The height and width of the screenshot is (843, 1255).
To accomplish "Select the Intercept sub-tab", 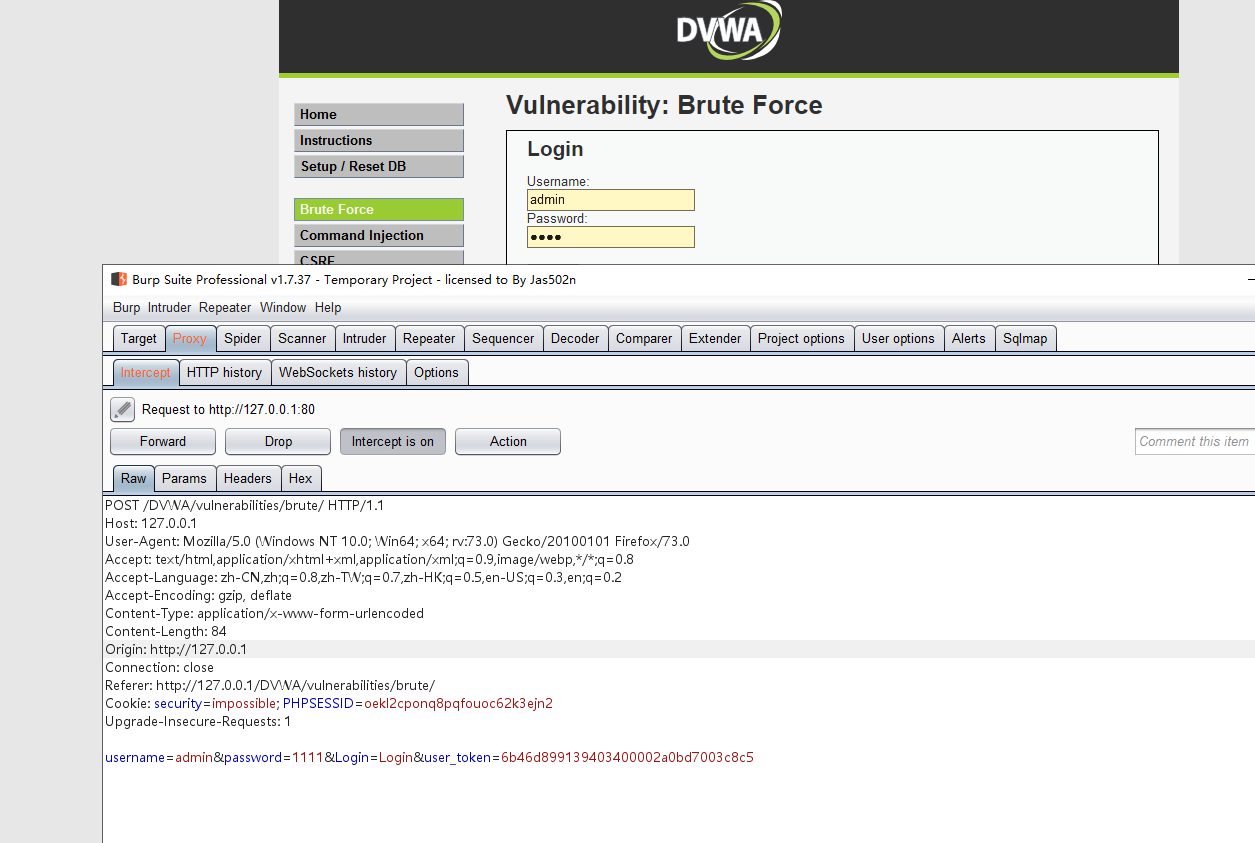I will point(146,372).
